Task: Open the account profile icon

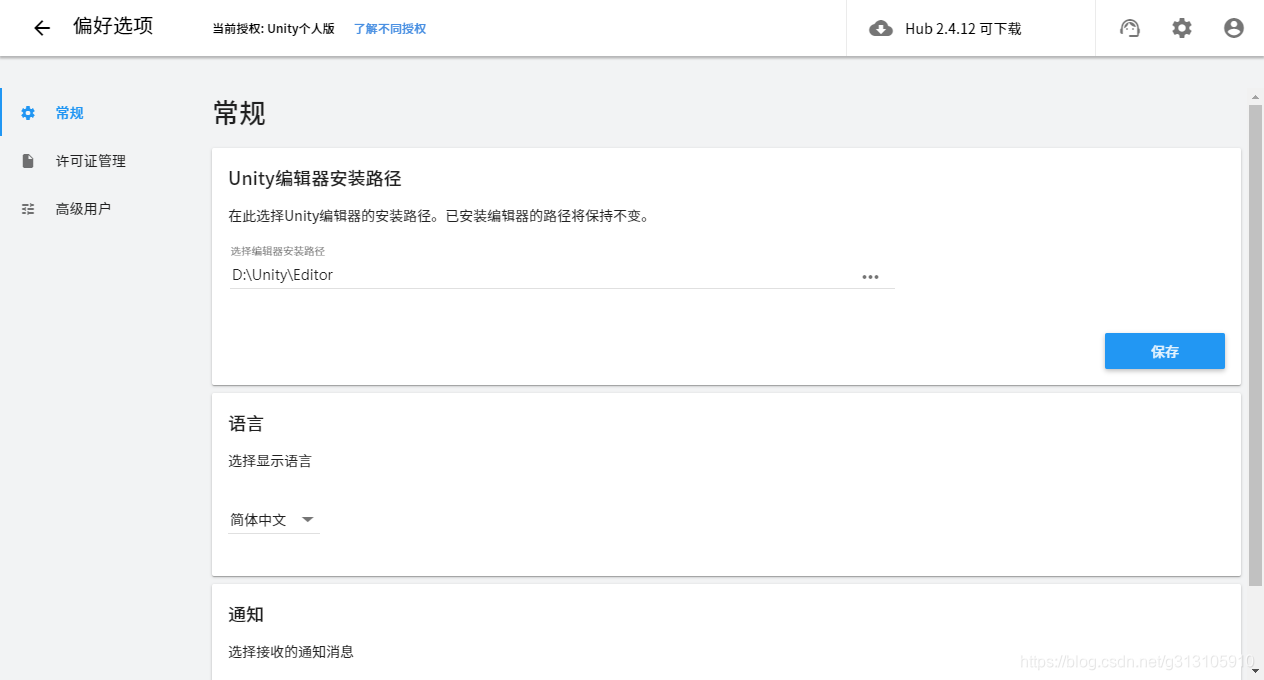Action: coord(1234,28)
